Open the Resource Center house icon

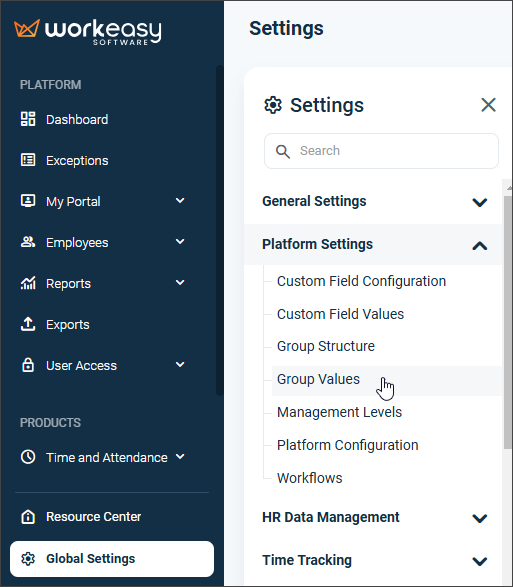tap(28, 517)
